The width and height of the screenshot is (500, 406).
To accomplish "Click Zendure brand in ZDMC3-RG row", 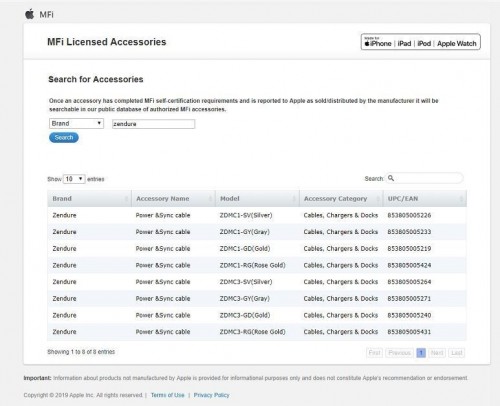I will 64,332.
